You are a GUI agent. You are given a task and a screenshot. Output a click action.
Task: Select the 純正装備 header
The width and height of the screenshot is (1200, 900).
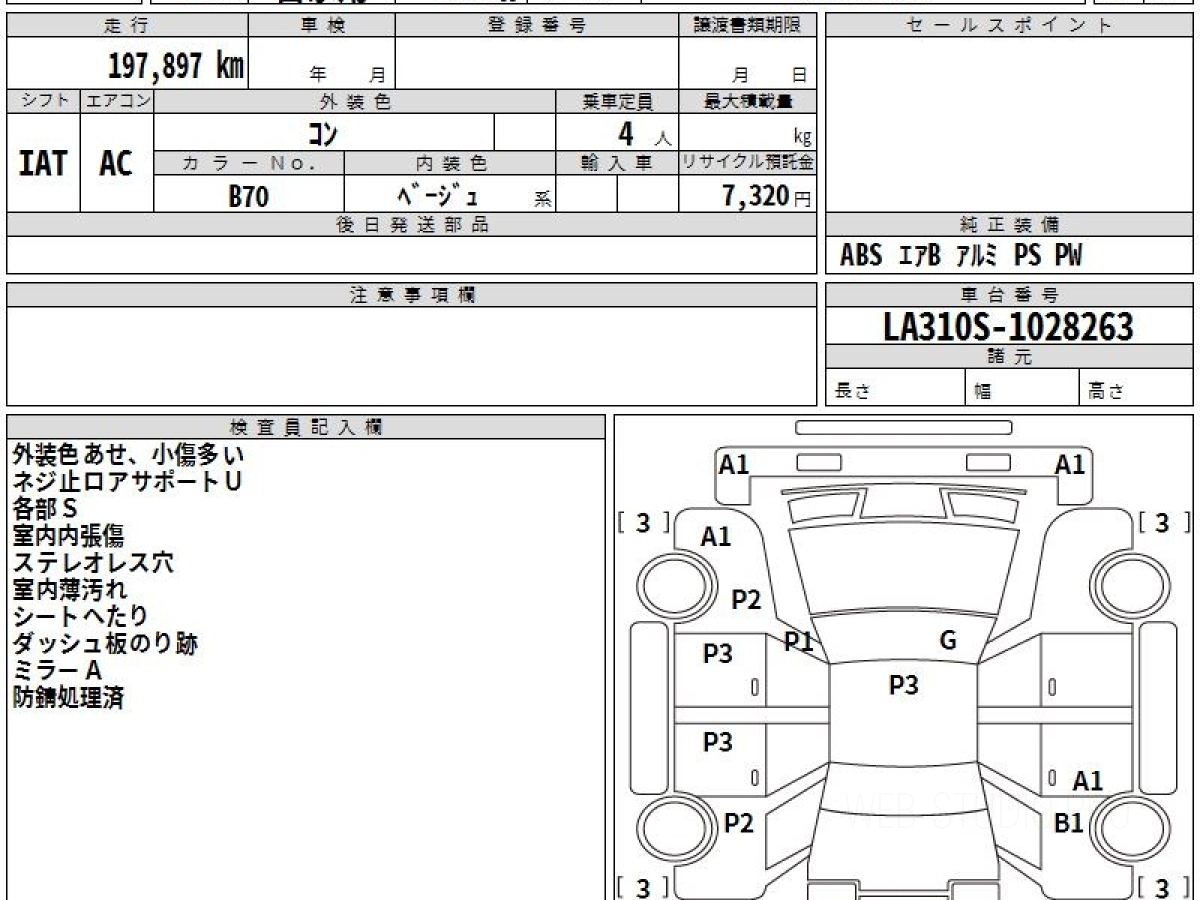coord(1009,225)
